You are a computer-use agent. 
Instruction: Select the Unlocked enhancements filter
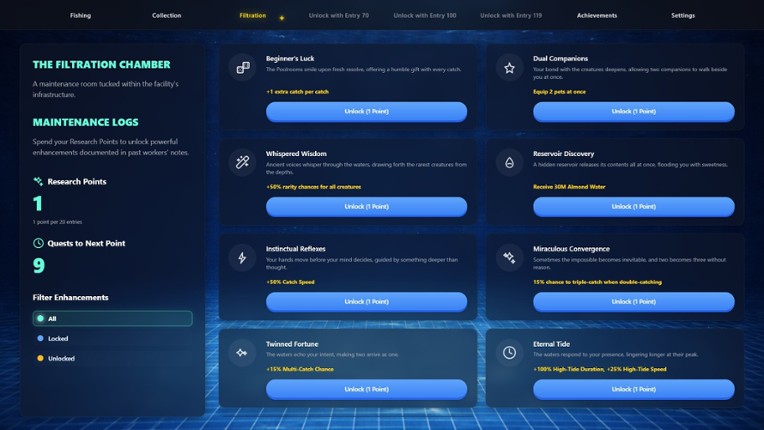[113, 358]
